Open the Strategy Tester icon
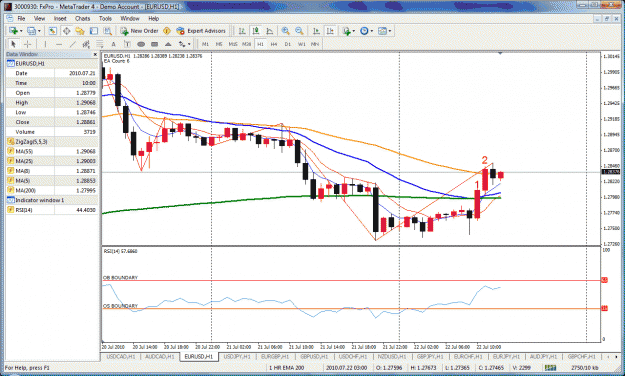625x376 pixels. click(107, 31)
